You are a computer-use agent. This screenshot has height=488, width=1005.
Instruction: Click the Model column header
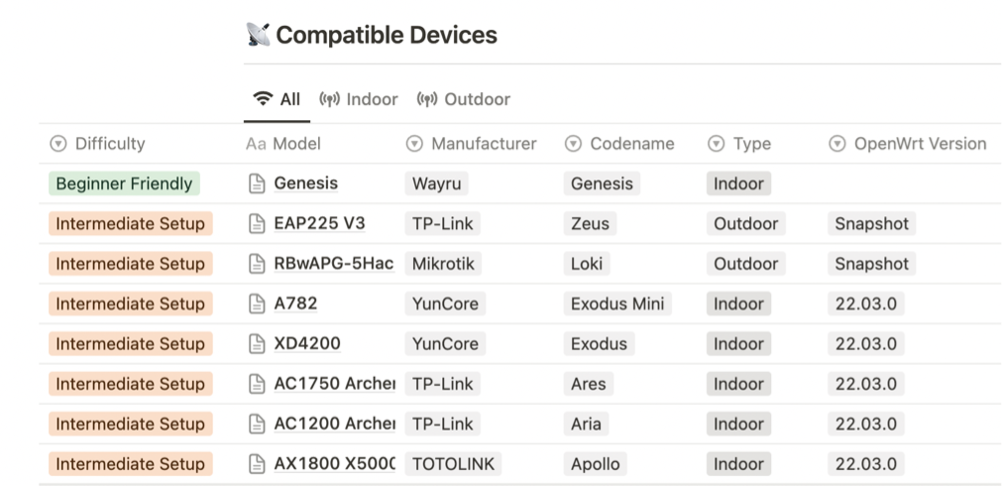tap(283, 144)
